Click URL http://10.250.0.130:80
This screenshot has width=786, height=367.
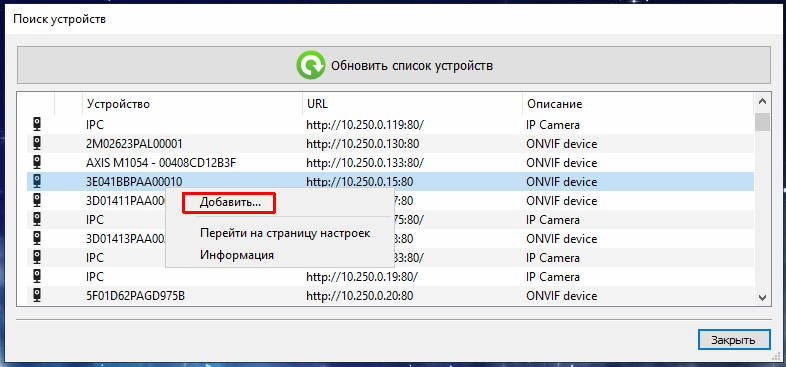pyautogui.click(x=363, y=144)
